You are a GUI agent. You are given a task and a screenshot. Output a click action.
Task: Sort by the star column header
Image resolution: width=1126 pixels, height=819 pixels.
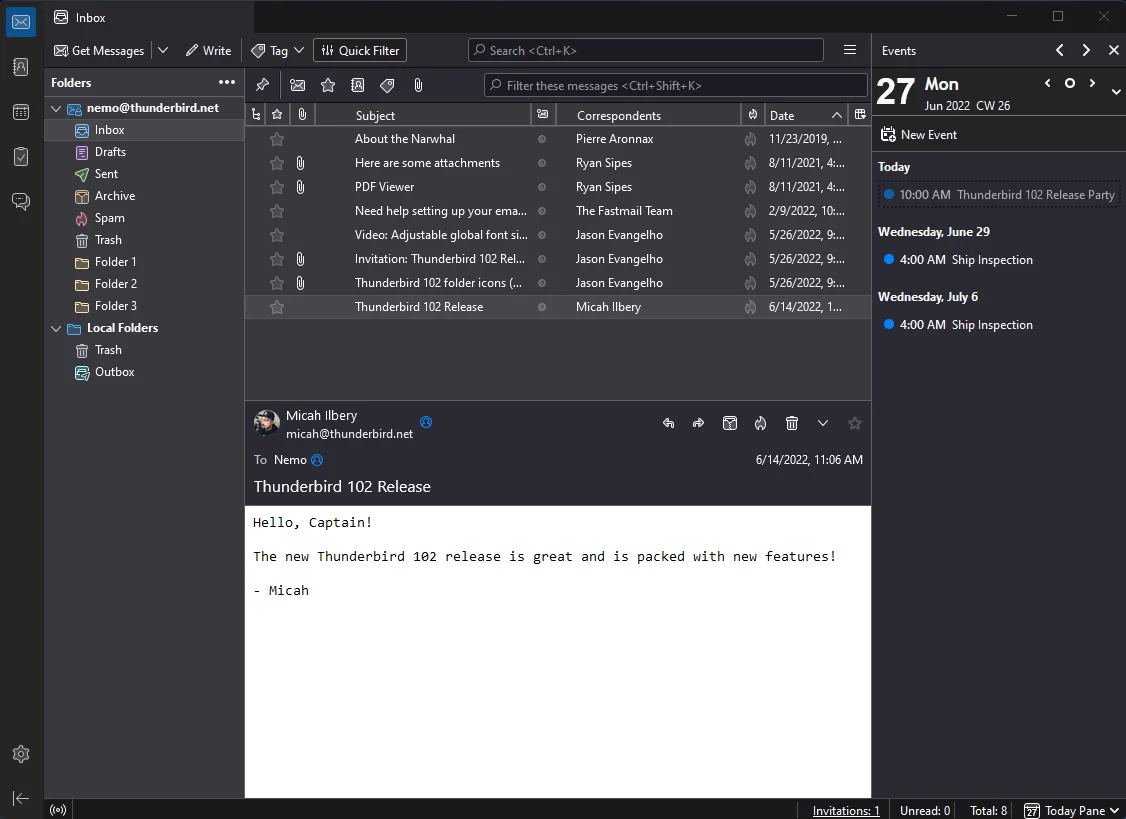pos(277,115)
